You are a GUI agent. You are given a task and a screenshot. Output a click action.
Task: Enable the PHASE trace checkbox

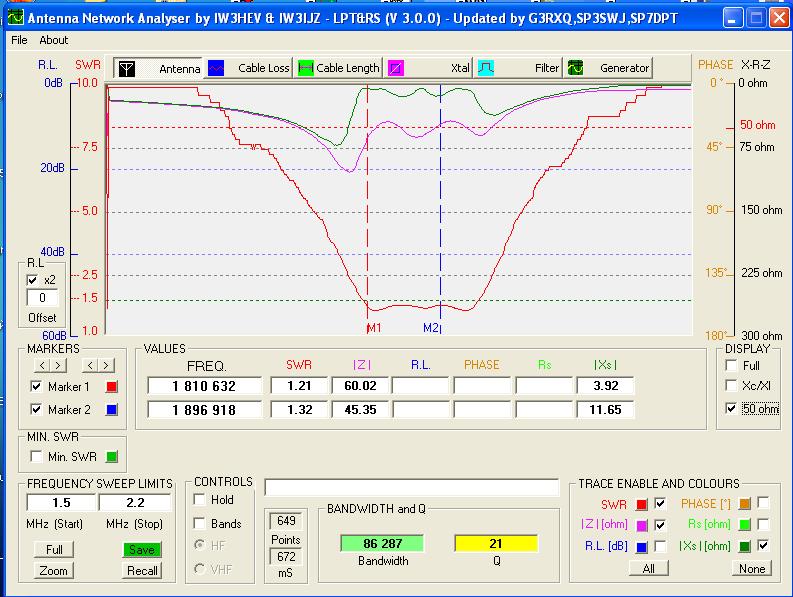coord(763,503)
